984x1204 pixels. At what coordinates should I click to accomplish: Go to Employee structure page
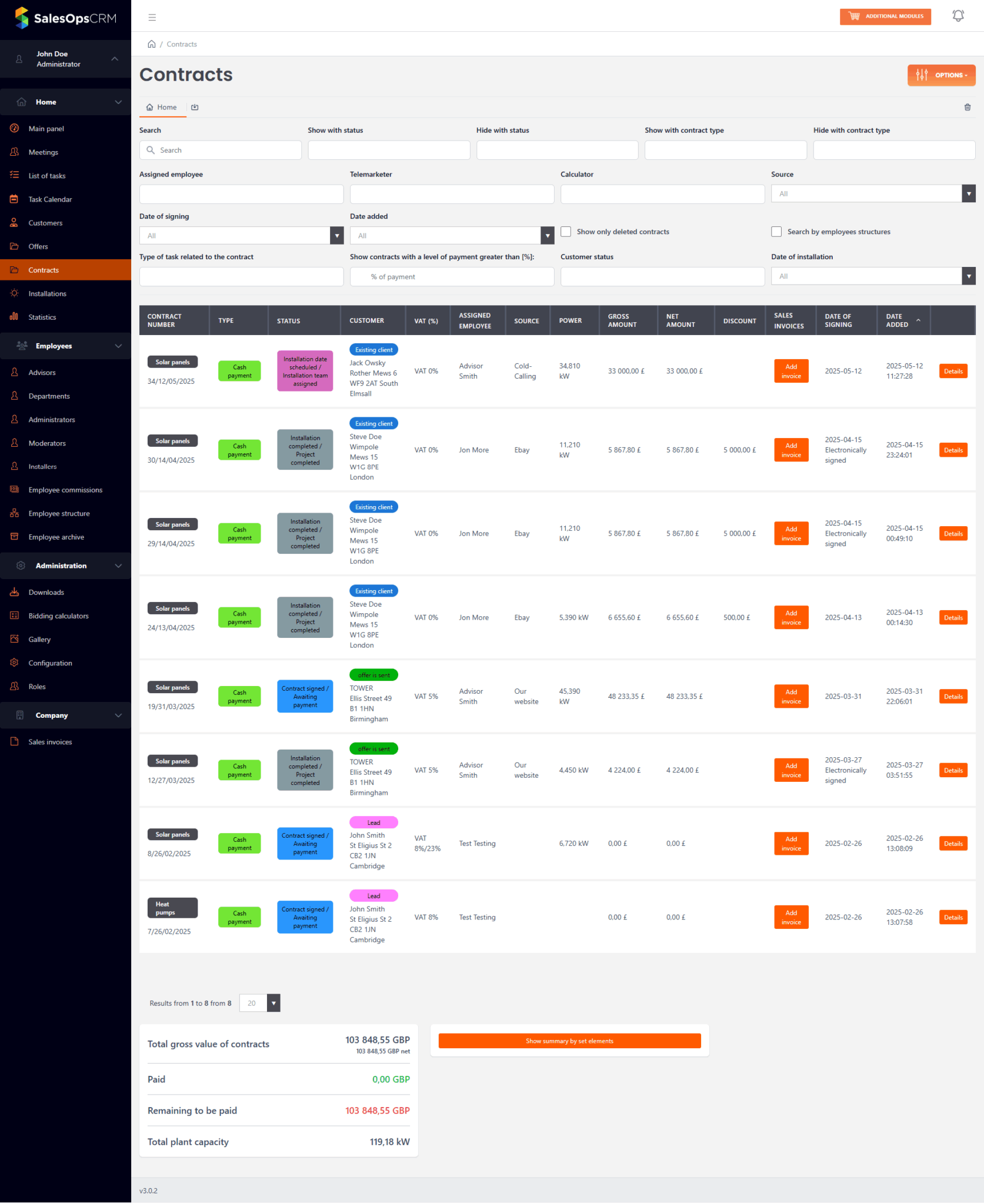click(x=59, y=513)
